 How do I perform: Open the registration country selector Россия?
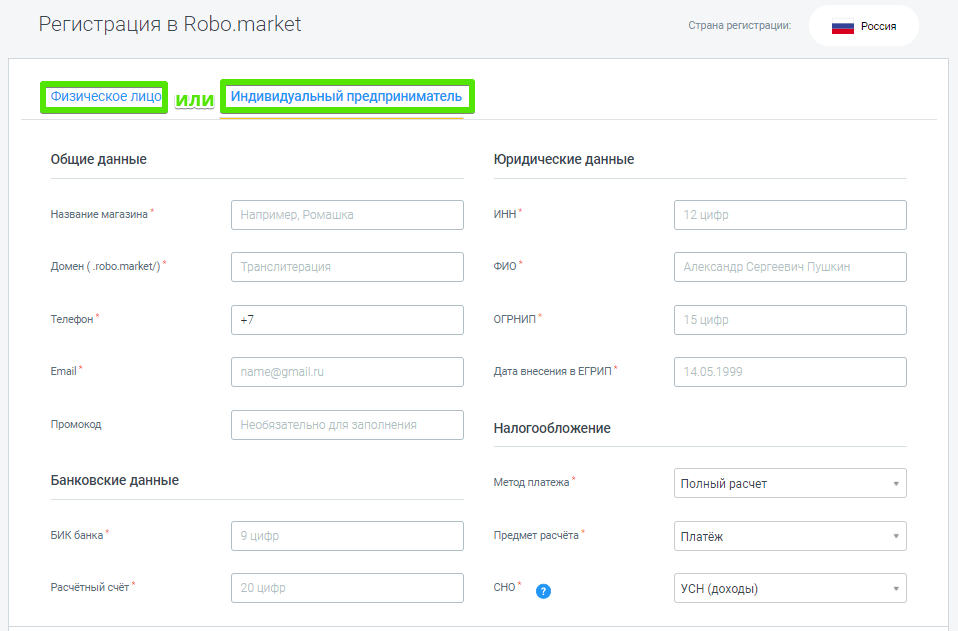[x=863, y=27]
